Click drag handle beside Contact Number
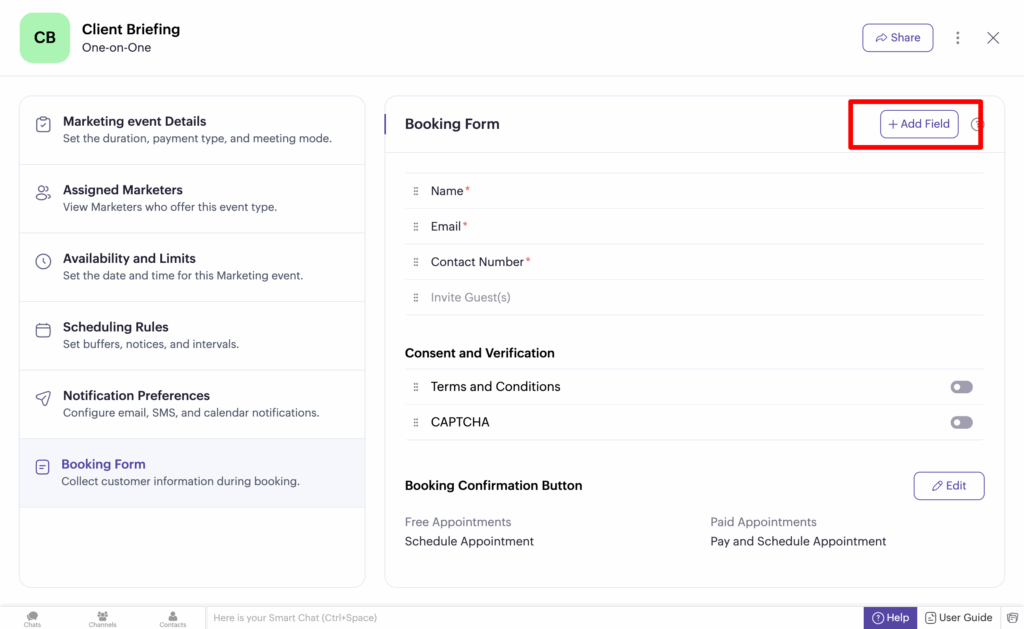This screenshot has height=629, width=1024. 416,262
